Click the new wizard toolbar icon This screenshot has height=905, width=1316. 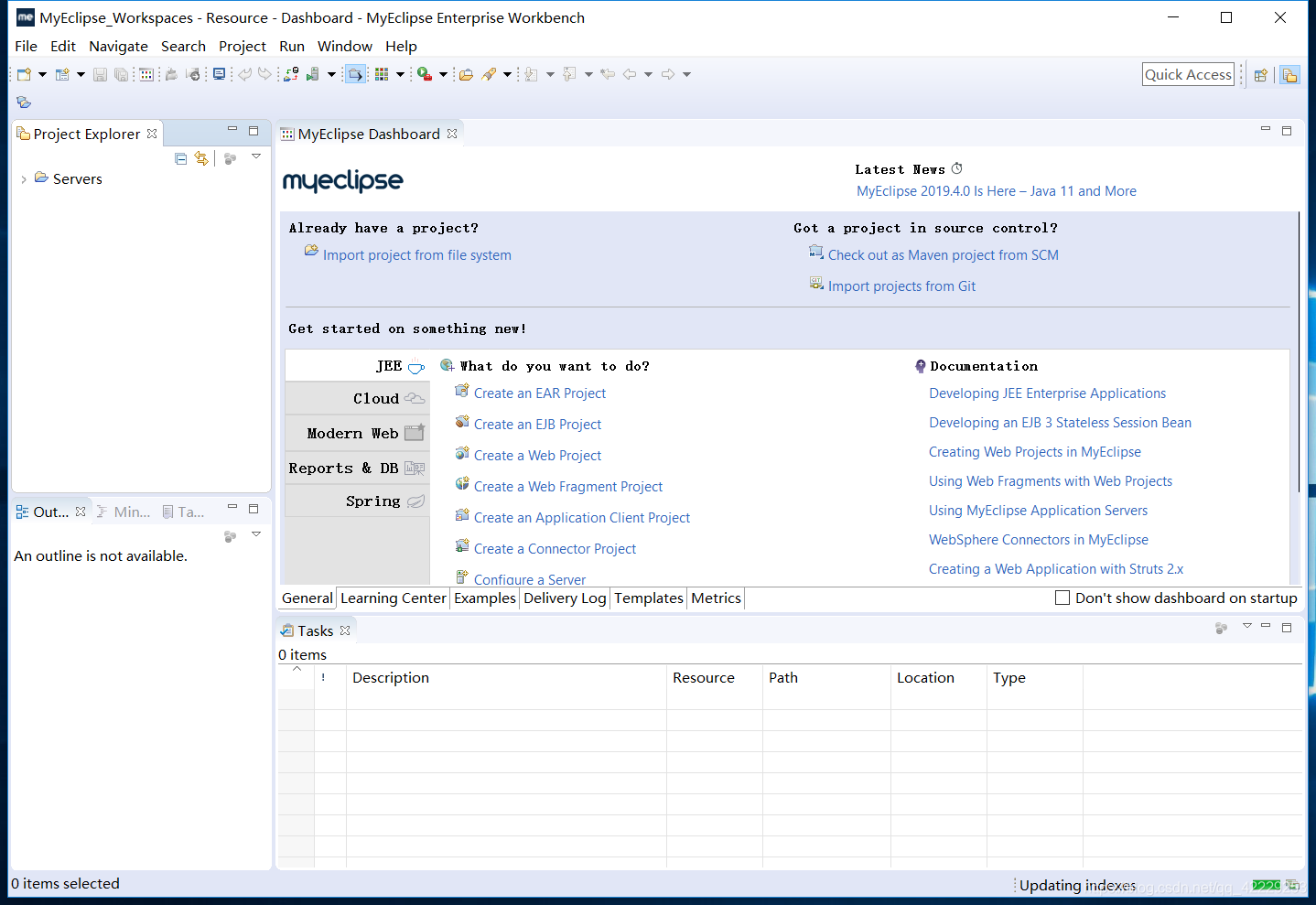[62, 74]
